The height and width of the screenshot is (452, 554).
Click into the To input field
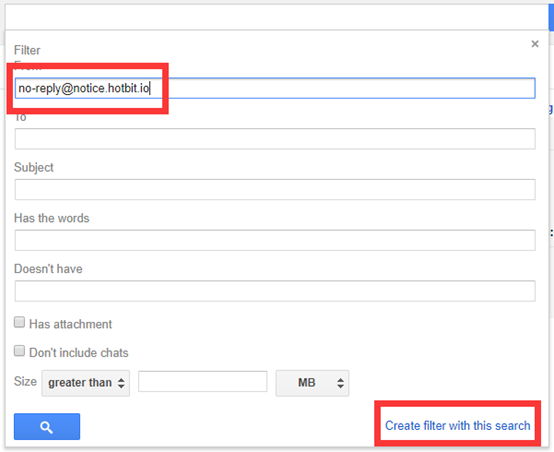coord(275,139)
